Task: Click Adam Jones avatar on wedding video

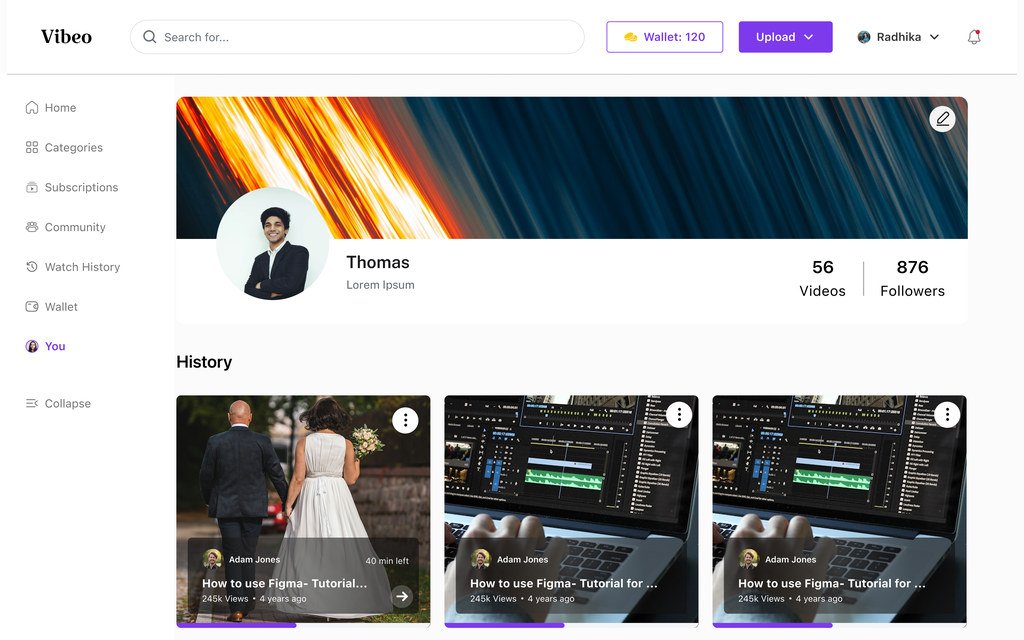Action: click(212, 559)
